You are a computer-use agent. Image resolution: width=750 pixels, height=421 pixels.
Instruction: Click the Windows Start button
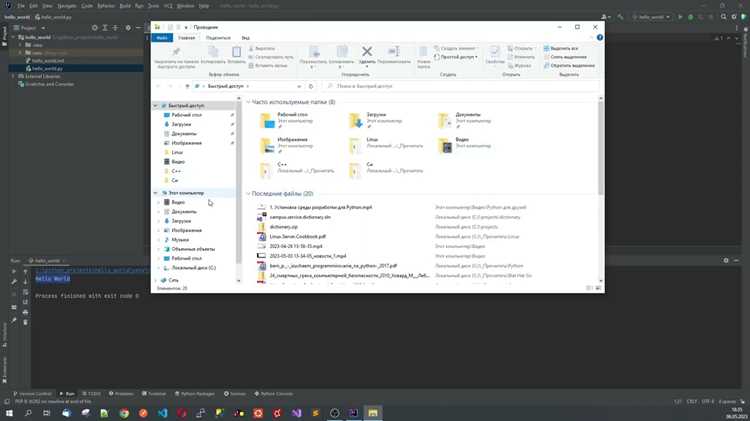pyautogui.click(x=9, y=413)
